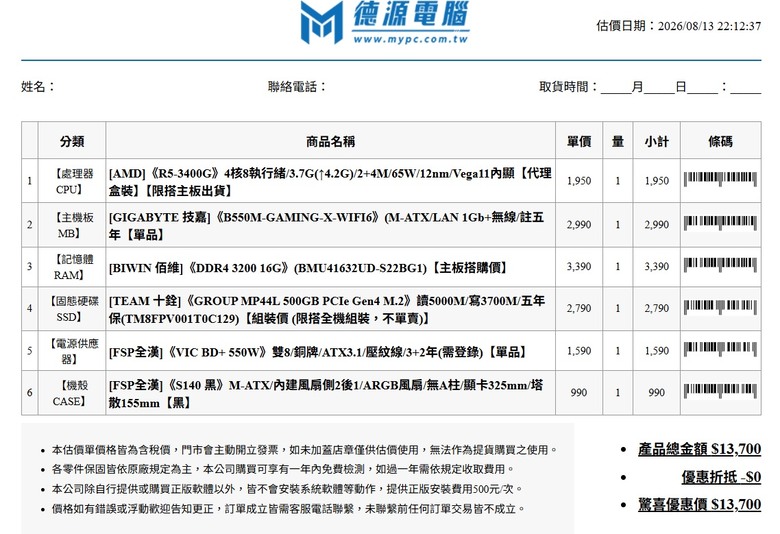This screenshot has width=780, height=534.
Task: Click the note about 價格如有錯誤或浮動
Action: [x=289, y=509]
